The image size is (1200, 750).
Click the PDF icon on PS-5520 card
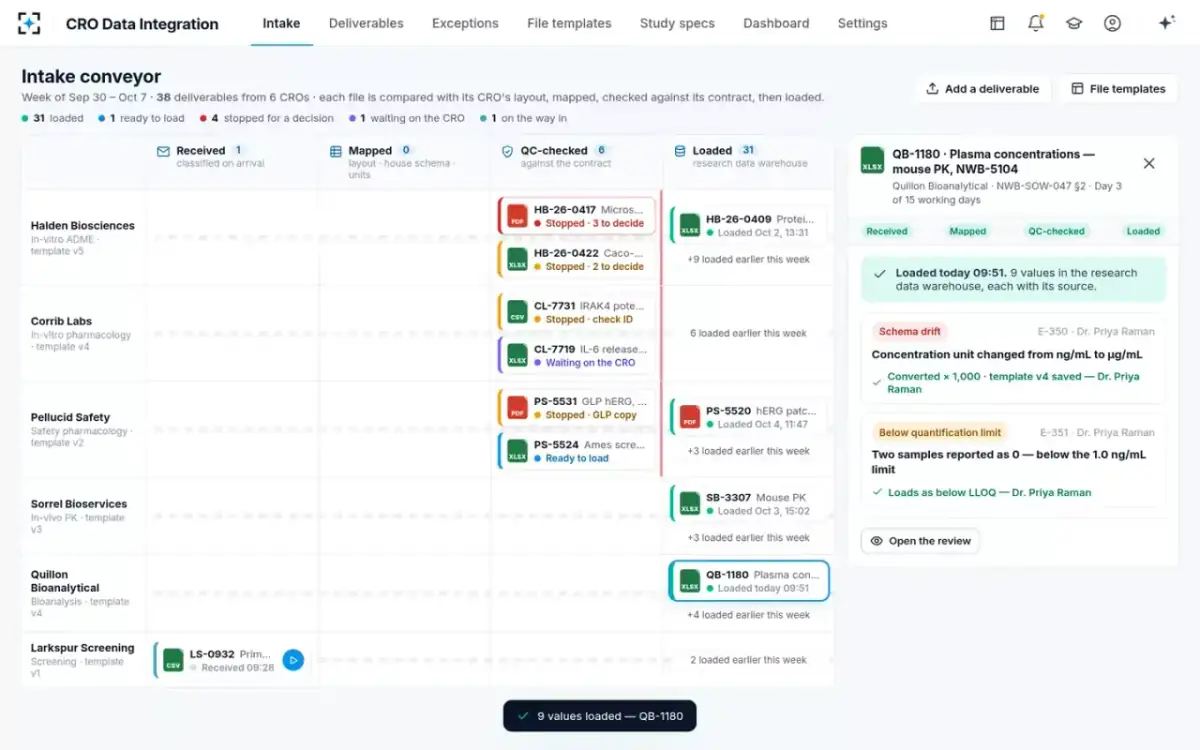690,417
